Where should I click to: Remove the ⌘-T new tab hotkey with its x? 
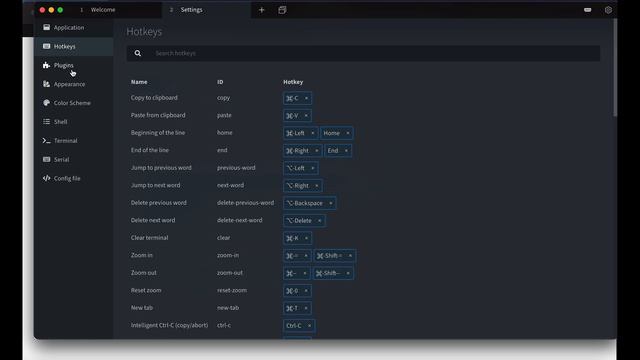click(306, 308)
